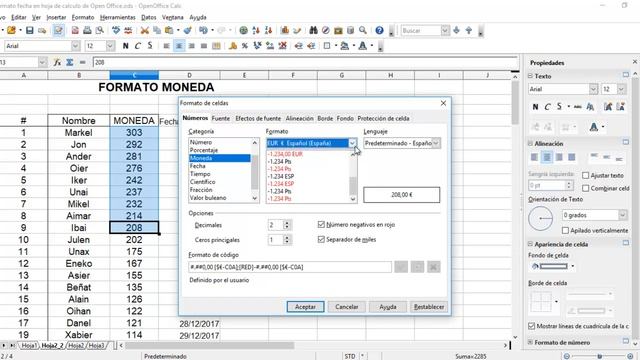
Task: Sort descending toolbar icon
Action: [x=268, y=30]
